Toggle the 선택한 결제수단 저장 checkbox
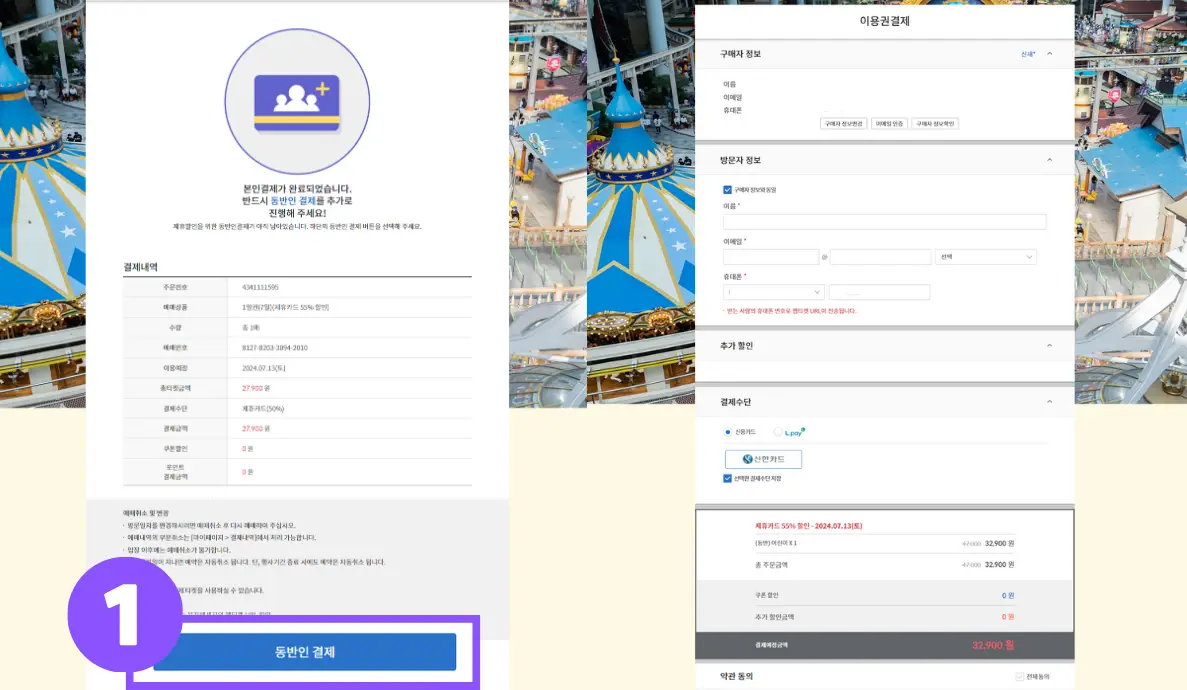The width and height of the screenshot is (1187, 690). point(727,477)
